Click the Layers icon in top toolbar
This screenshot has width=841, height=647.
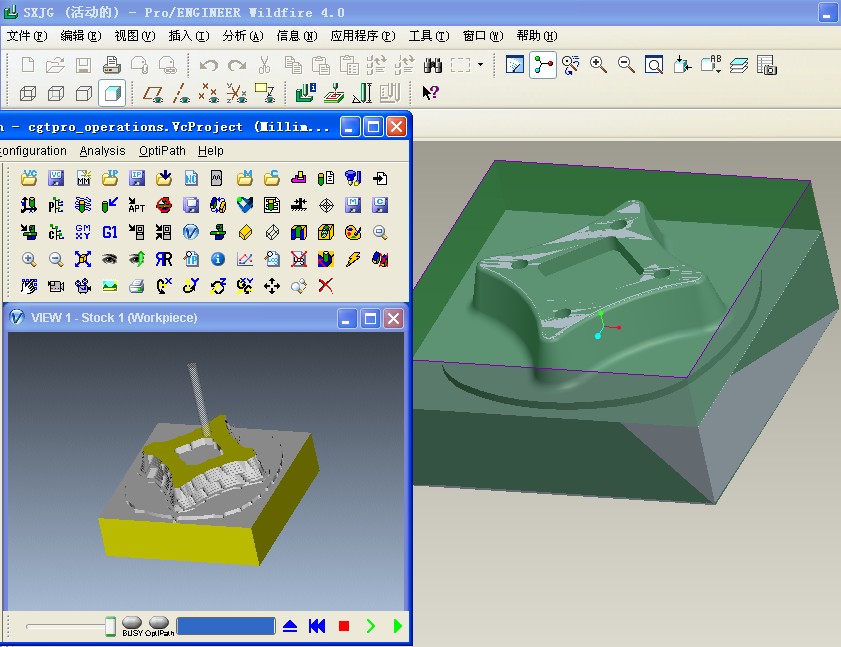739,65
